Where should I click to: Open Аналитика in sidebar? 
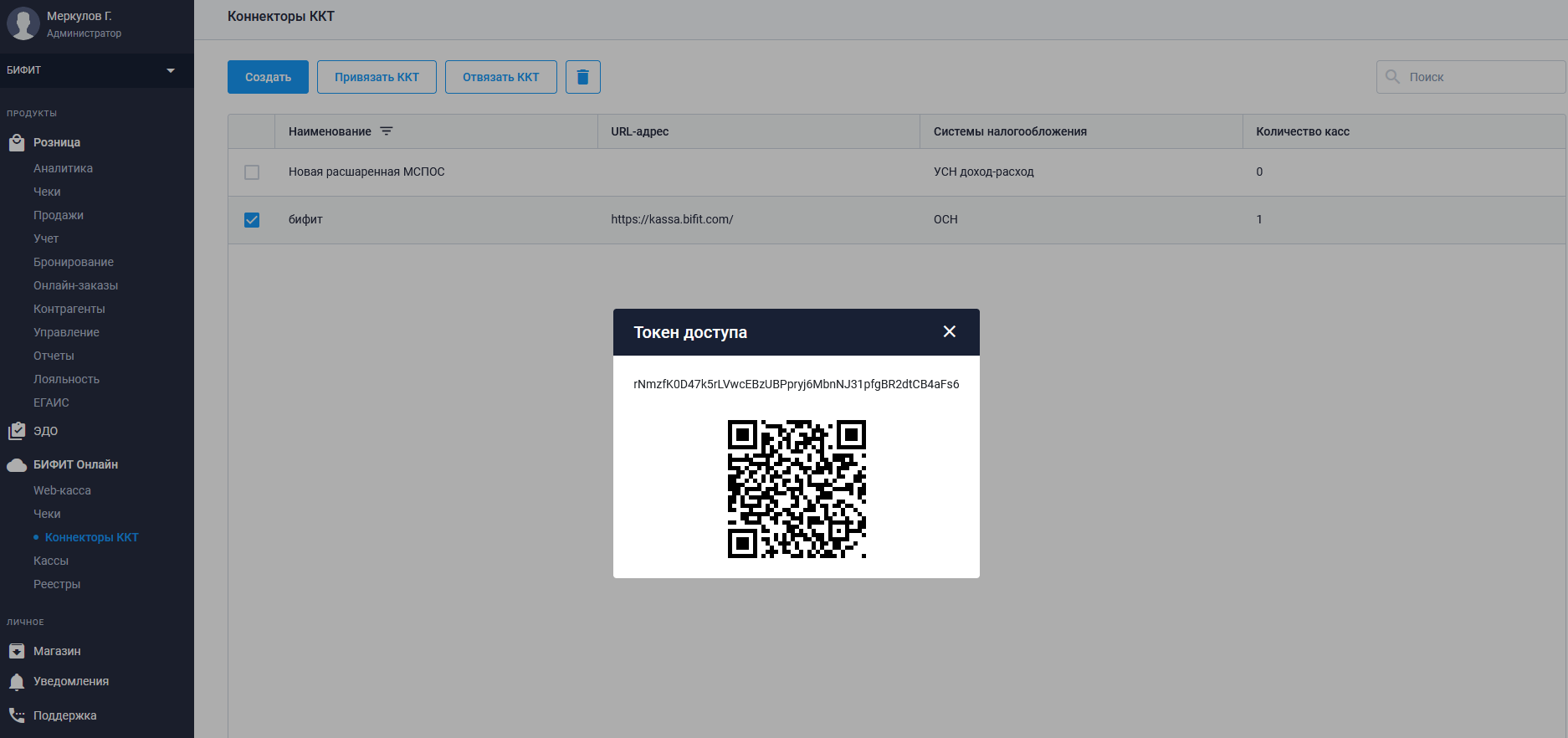coord(63,168)
